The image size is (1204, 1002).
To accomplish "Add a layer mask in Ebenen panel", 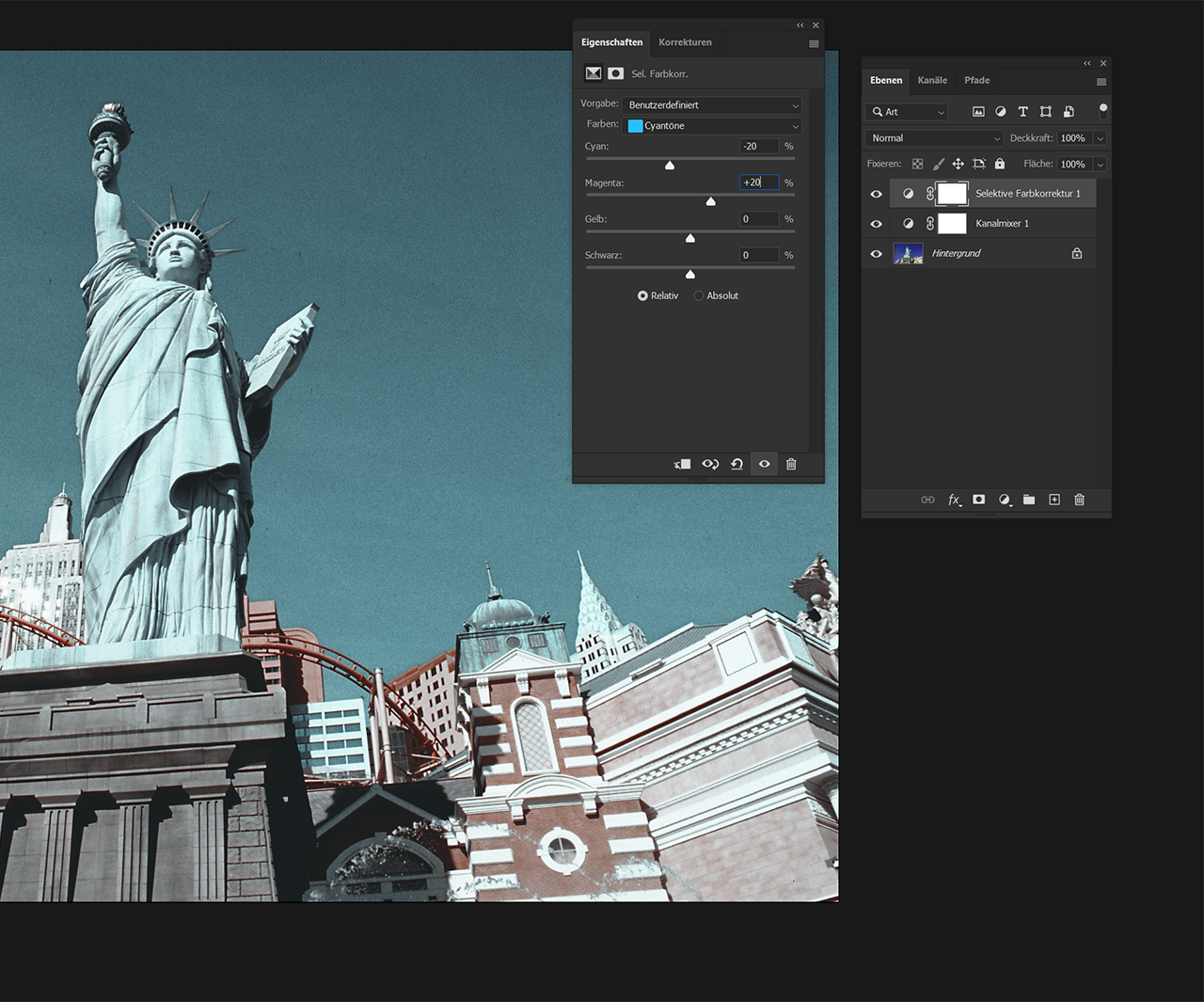I will 979,500.
